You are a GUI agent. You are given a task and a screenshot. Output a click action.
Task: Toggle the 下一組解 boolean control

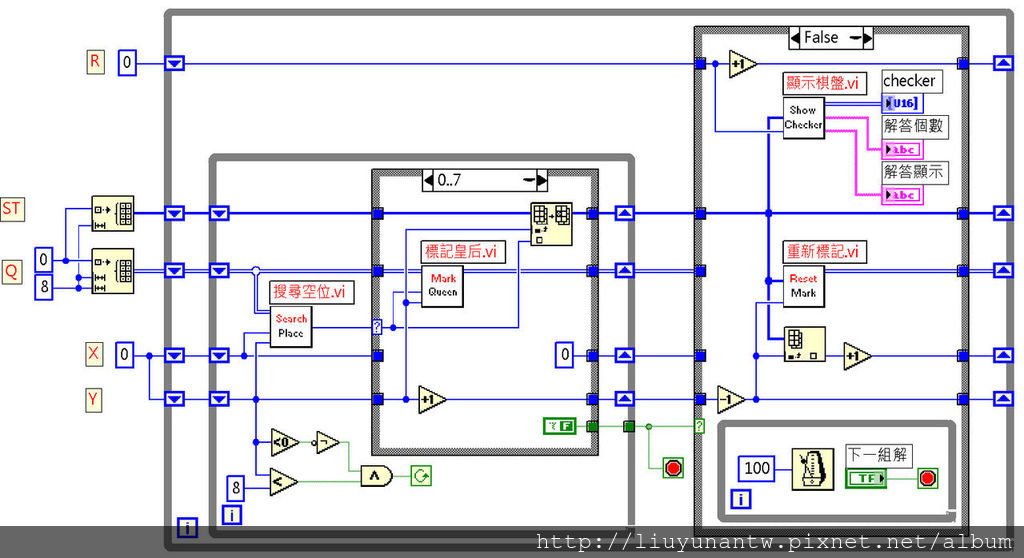click(866, 478)
